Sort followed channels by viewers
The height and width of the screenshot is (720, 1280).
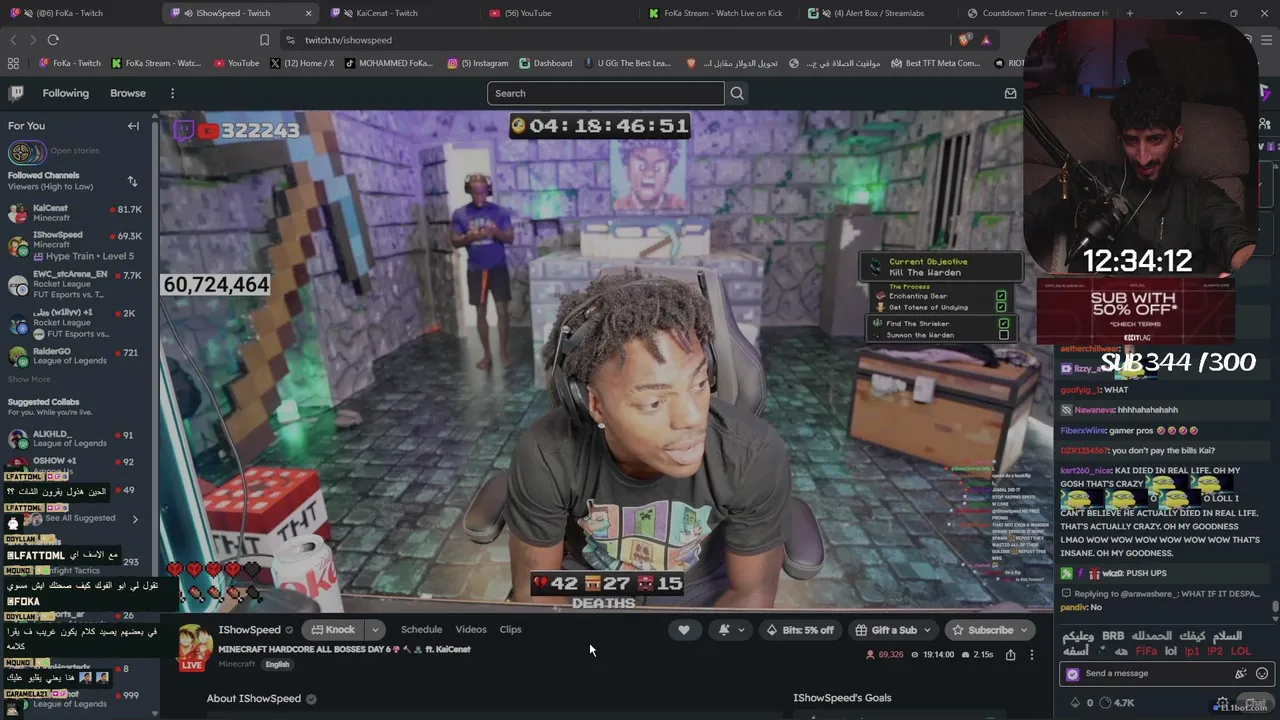click(x=132, y=181)
